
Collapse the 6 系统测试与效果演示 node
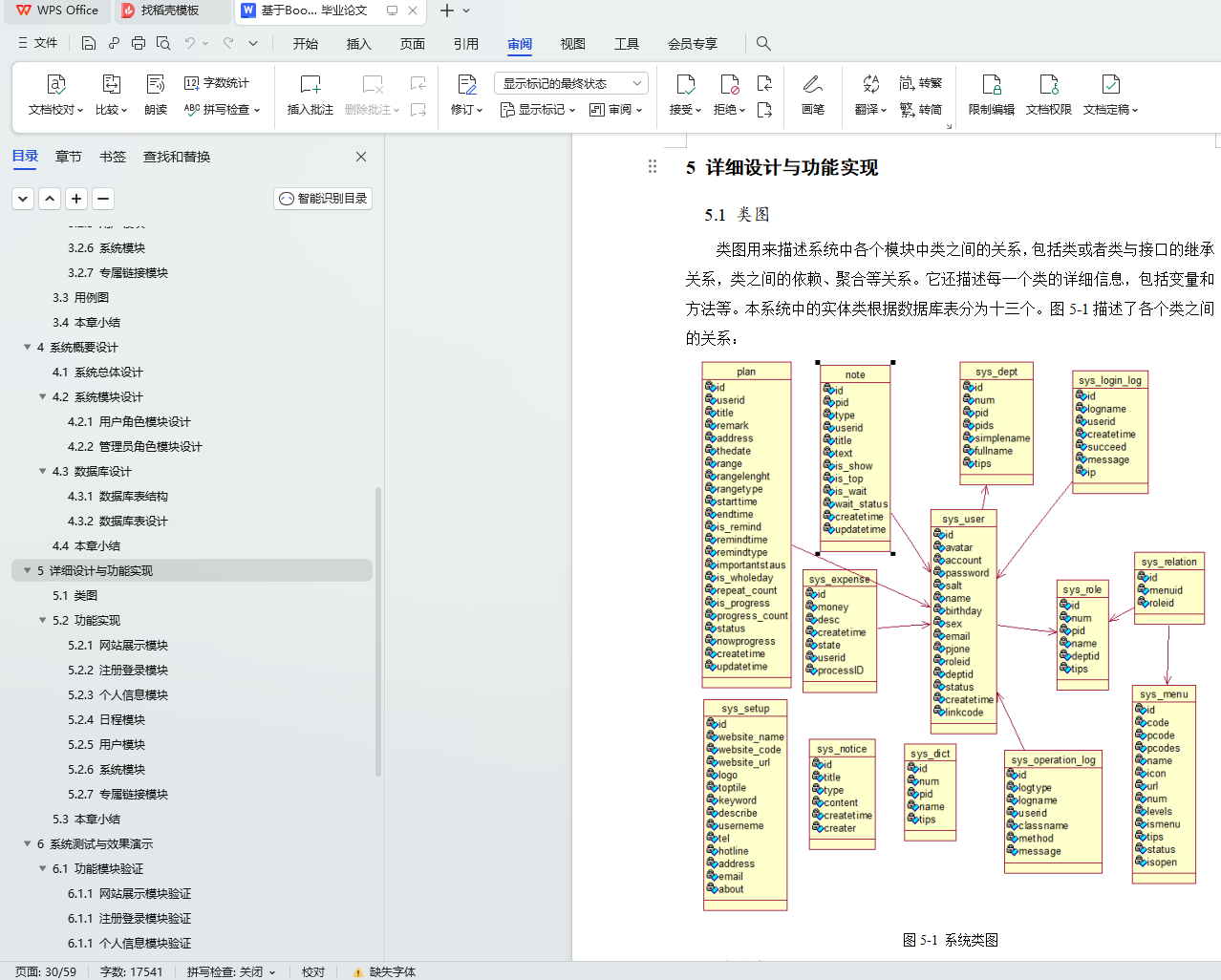(27, 843)
